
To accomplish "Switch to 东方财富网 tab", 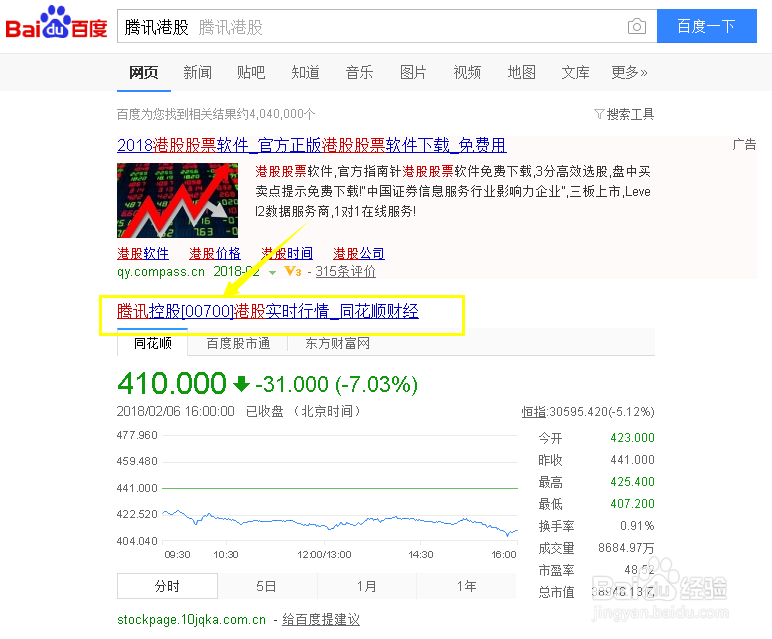I will tap(337, 343).
